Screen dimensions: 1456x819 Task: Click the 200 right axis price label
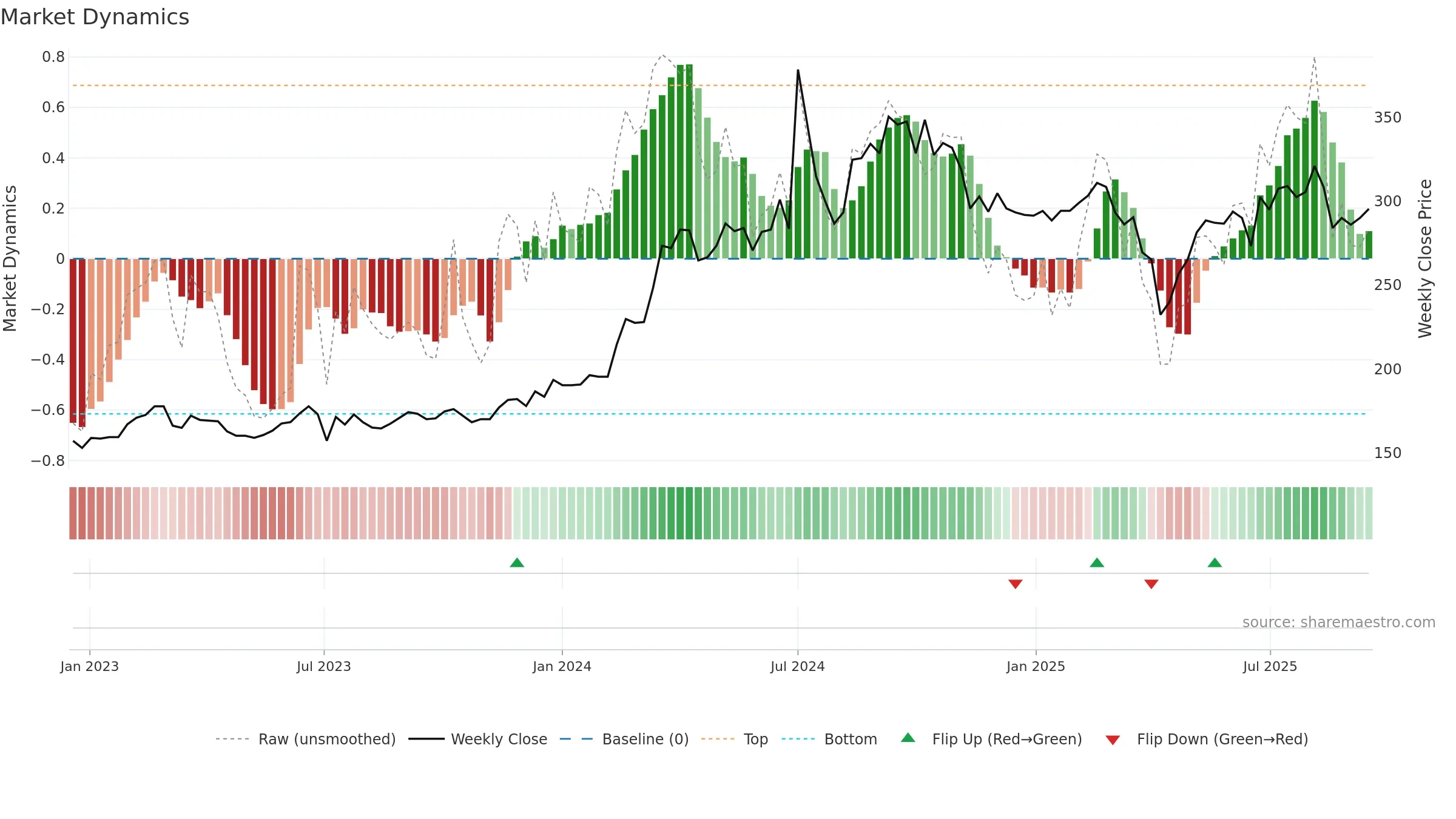pos(1388,369)
